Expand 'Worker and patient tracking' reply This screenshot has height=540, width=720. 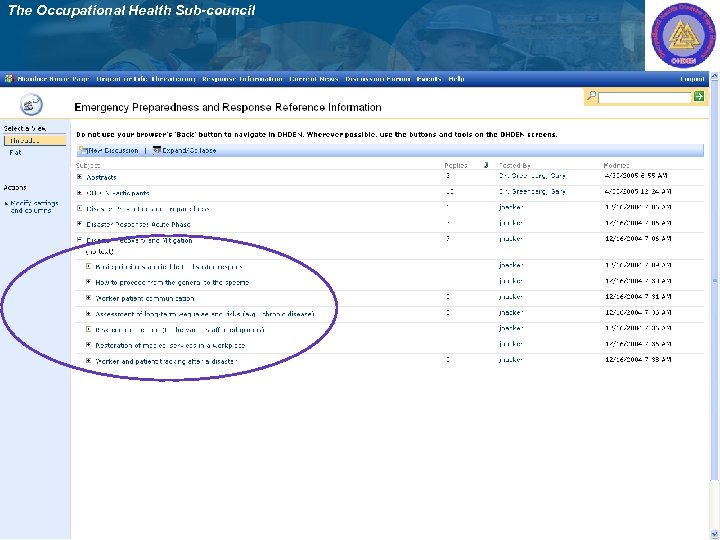click(x=89, y=361)
